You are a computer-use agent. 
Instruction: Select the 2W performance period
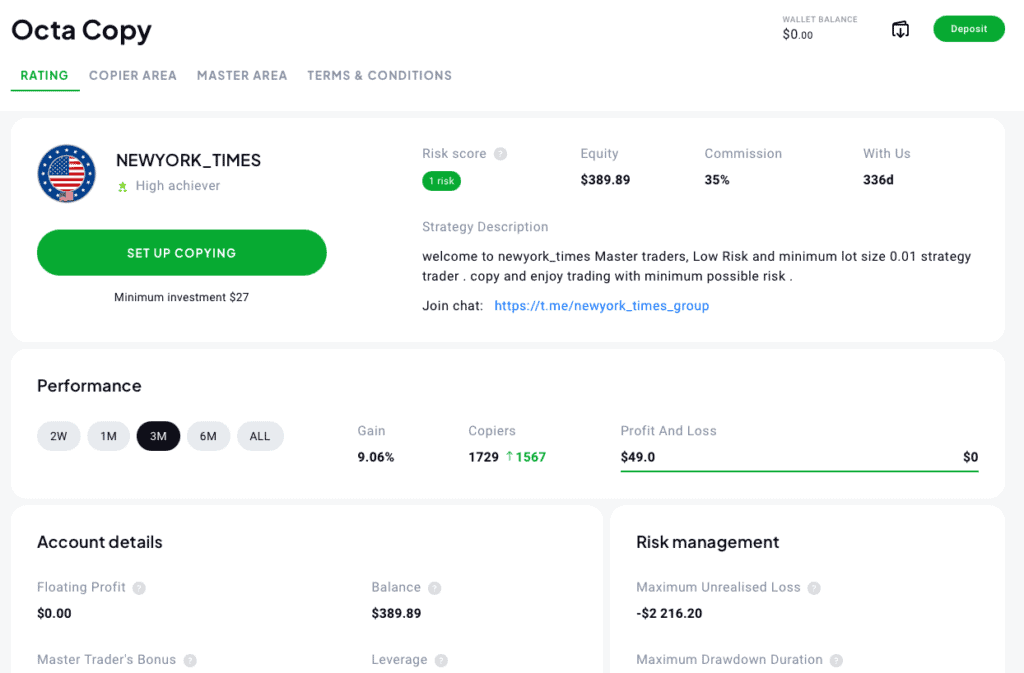click(58, 436)
